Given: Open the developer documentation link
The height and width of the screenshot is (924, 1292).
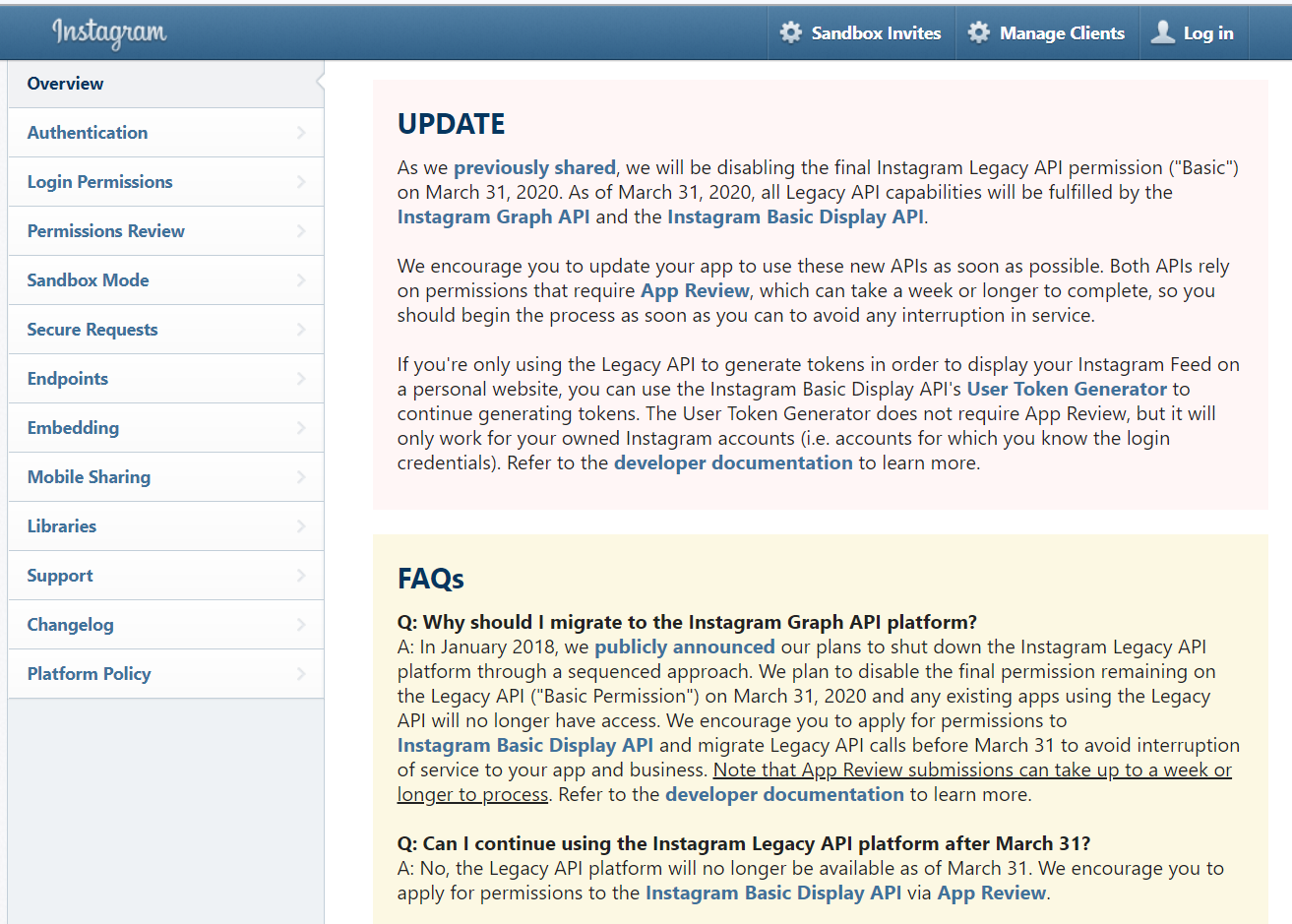Looking at the screenshot, I should (x=733, y=462).
